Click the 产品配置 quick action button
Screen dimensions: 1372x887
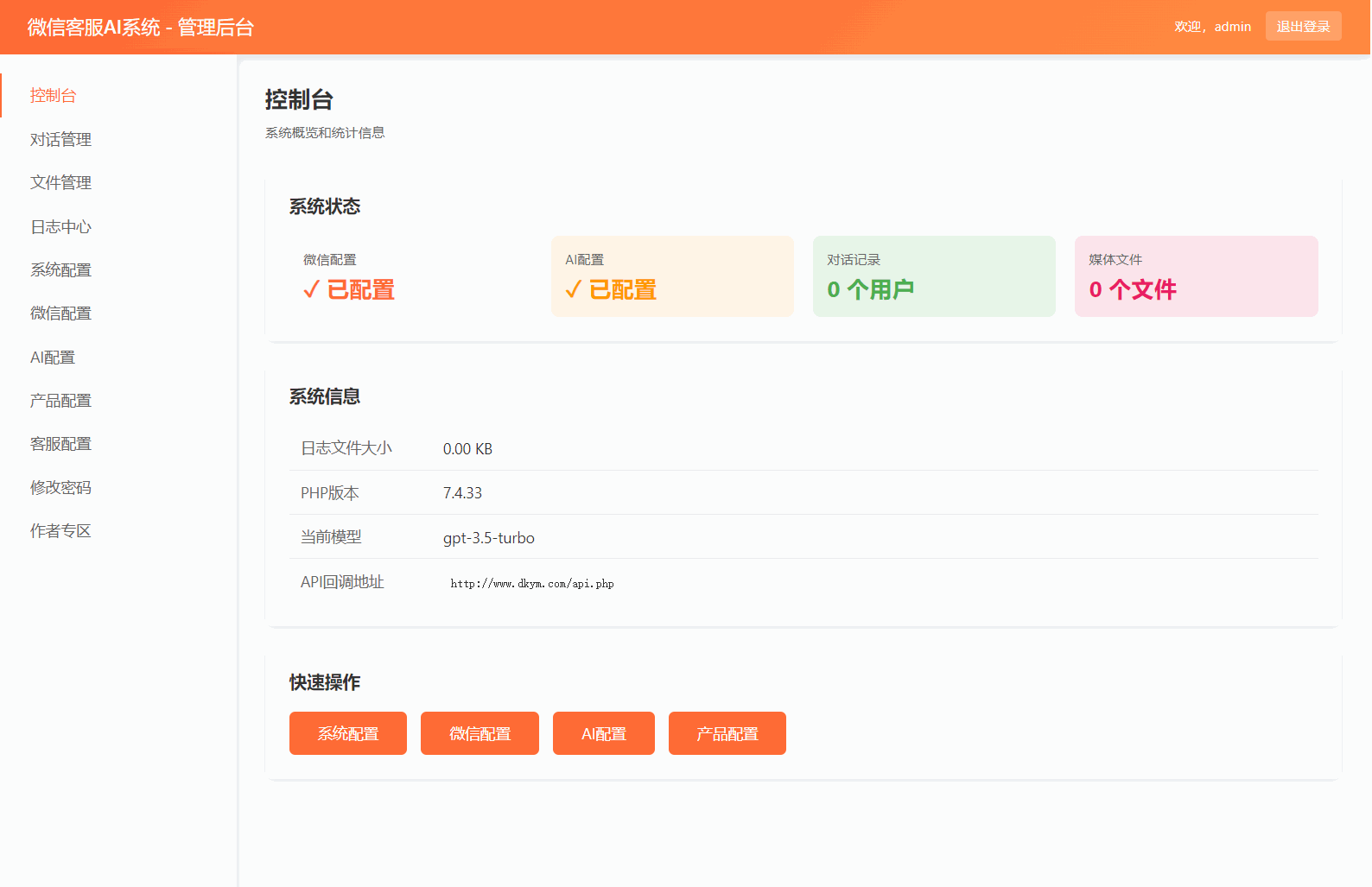click(727, 733)
